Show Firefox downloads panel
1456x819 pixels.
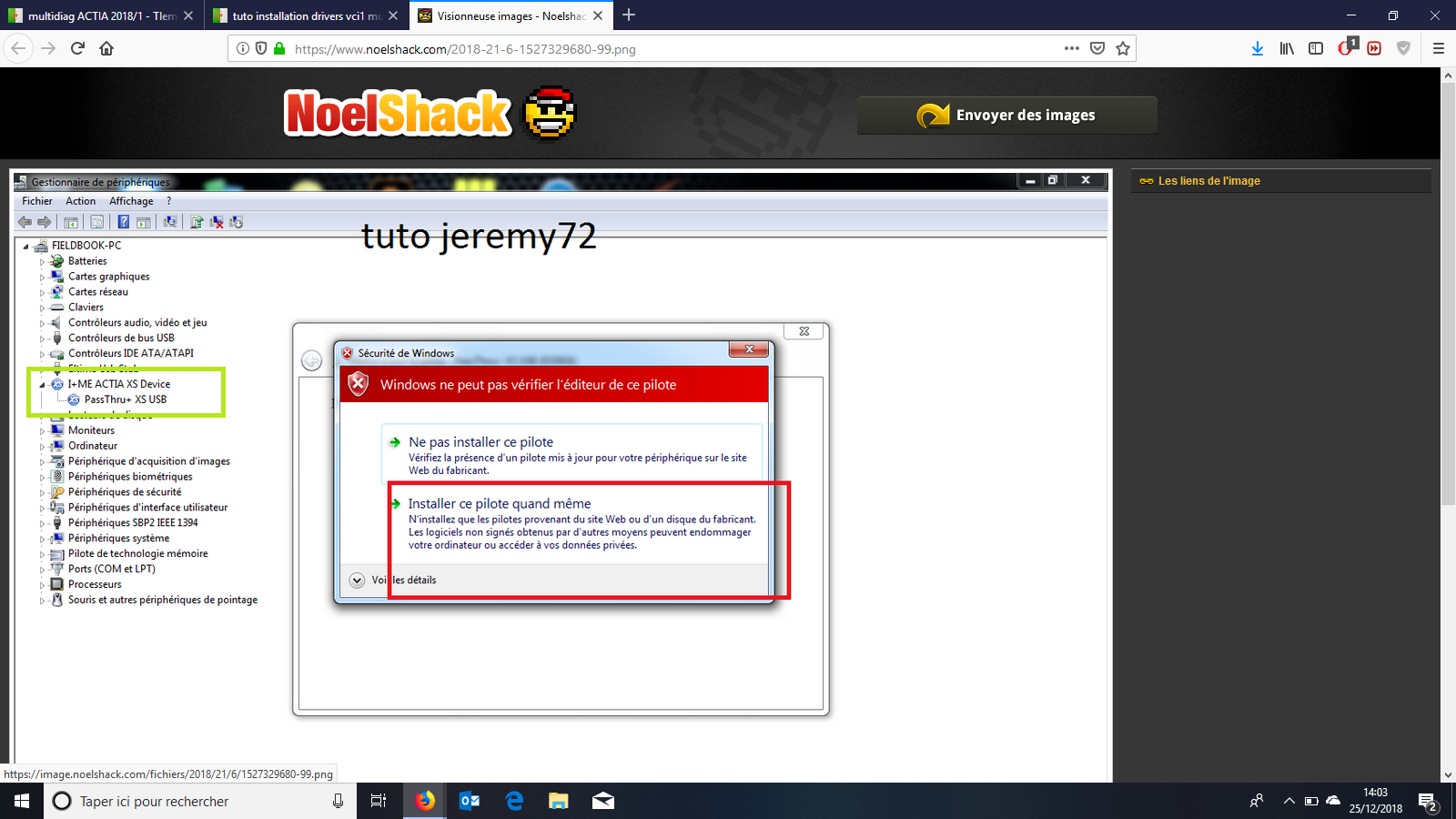[1258, 48]
